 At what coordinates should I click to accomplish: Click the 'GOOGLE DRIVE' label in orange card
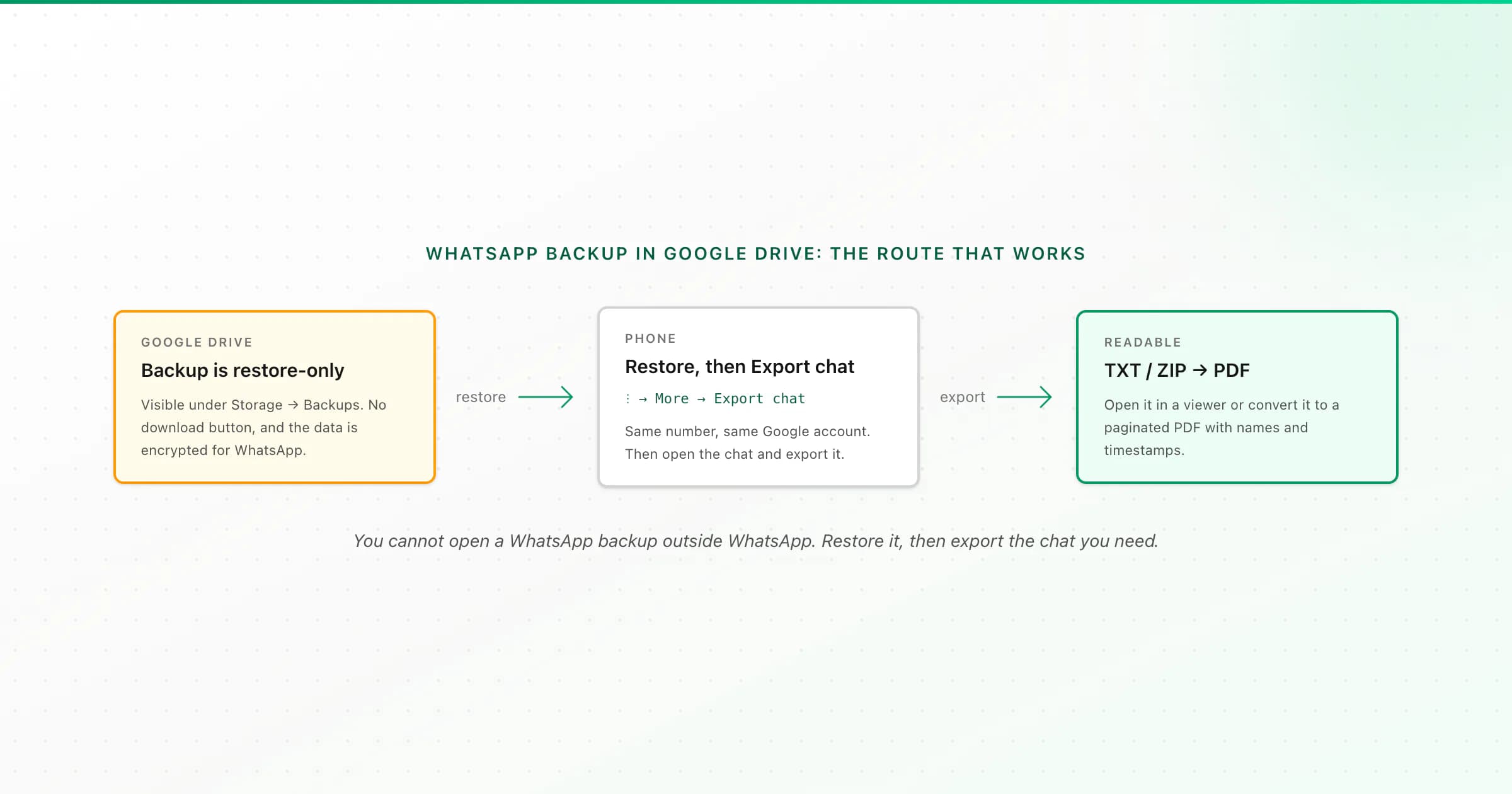click(x=197, y=342)
